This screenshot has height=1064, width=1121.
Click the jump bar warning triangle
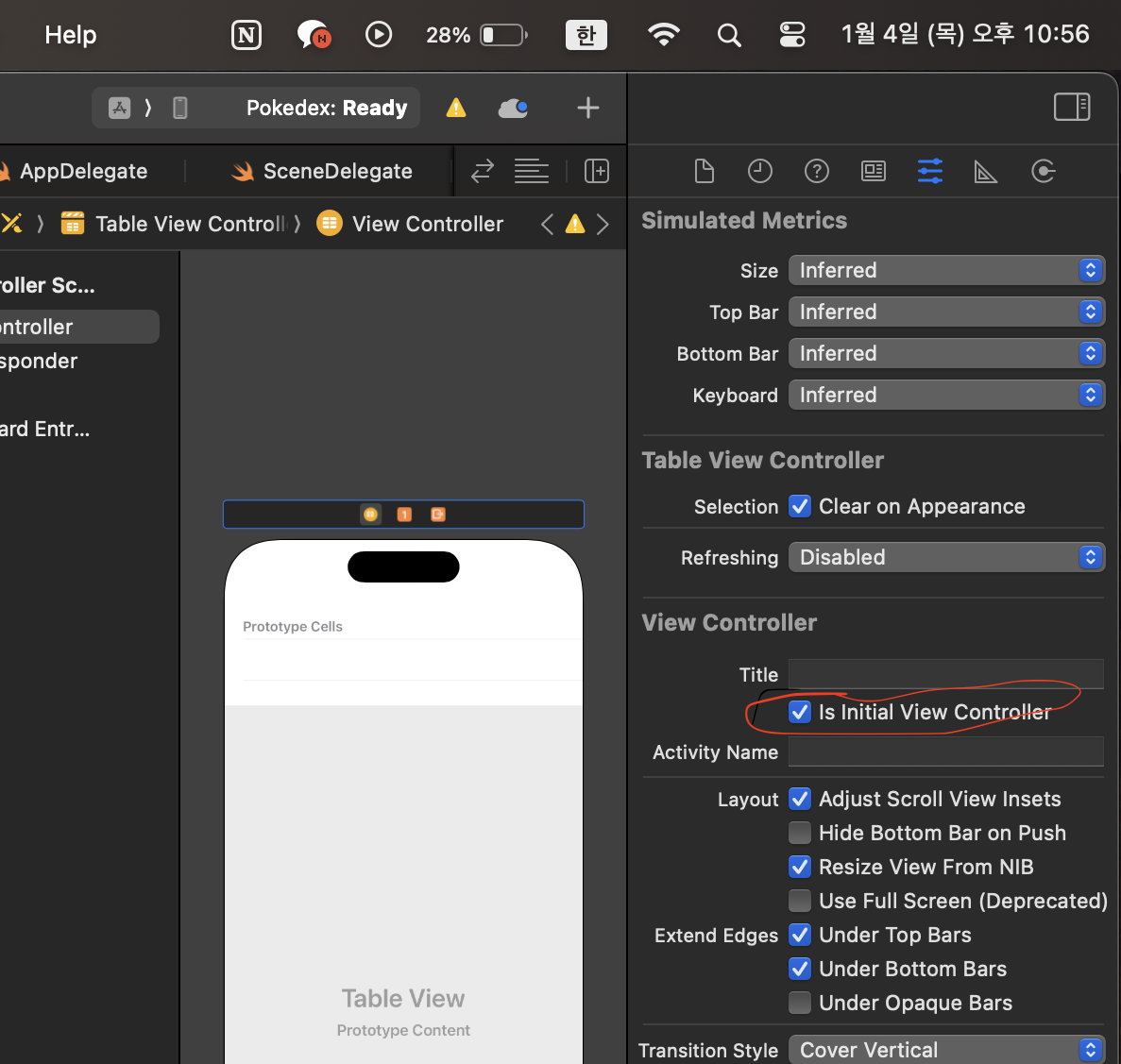click(x=575, y=225)
